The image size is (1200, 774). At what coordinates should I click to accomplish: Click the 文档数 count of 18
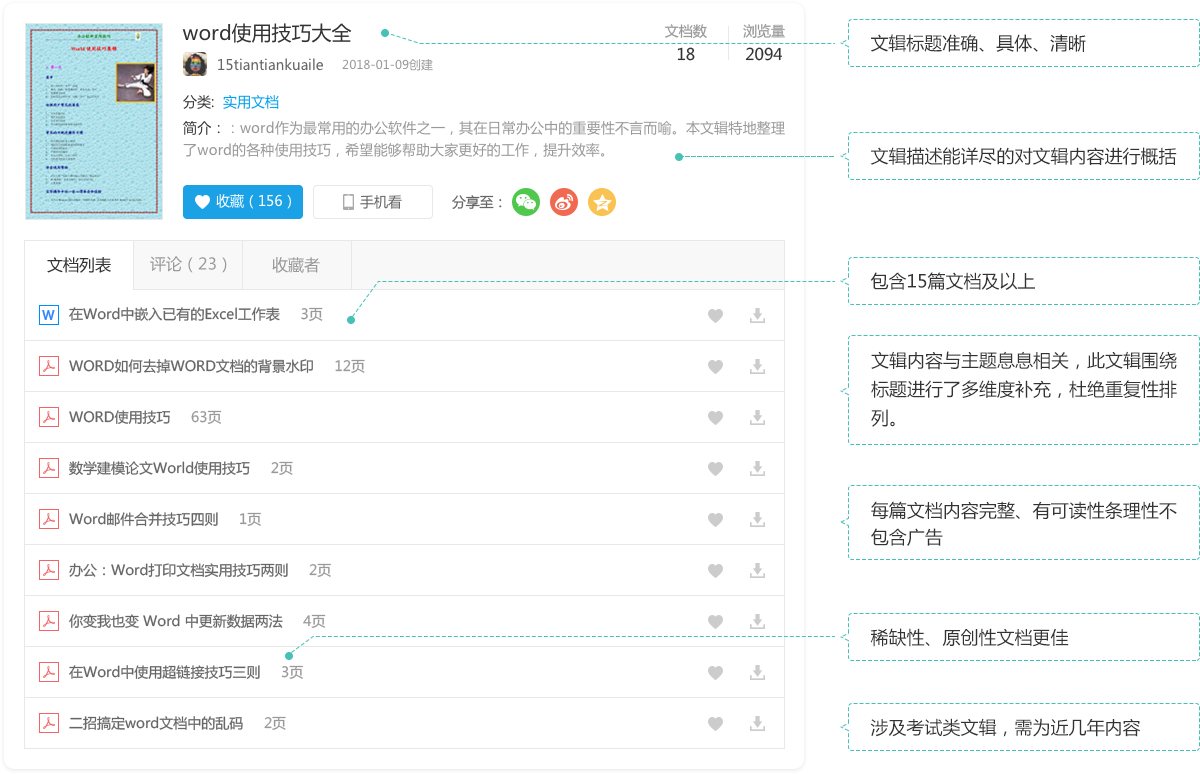click(x=685, y=54)
